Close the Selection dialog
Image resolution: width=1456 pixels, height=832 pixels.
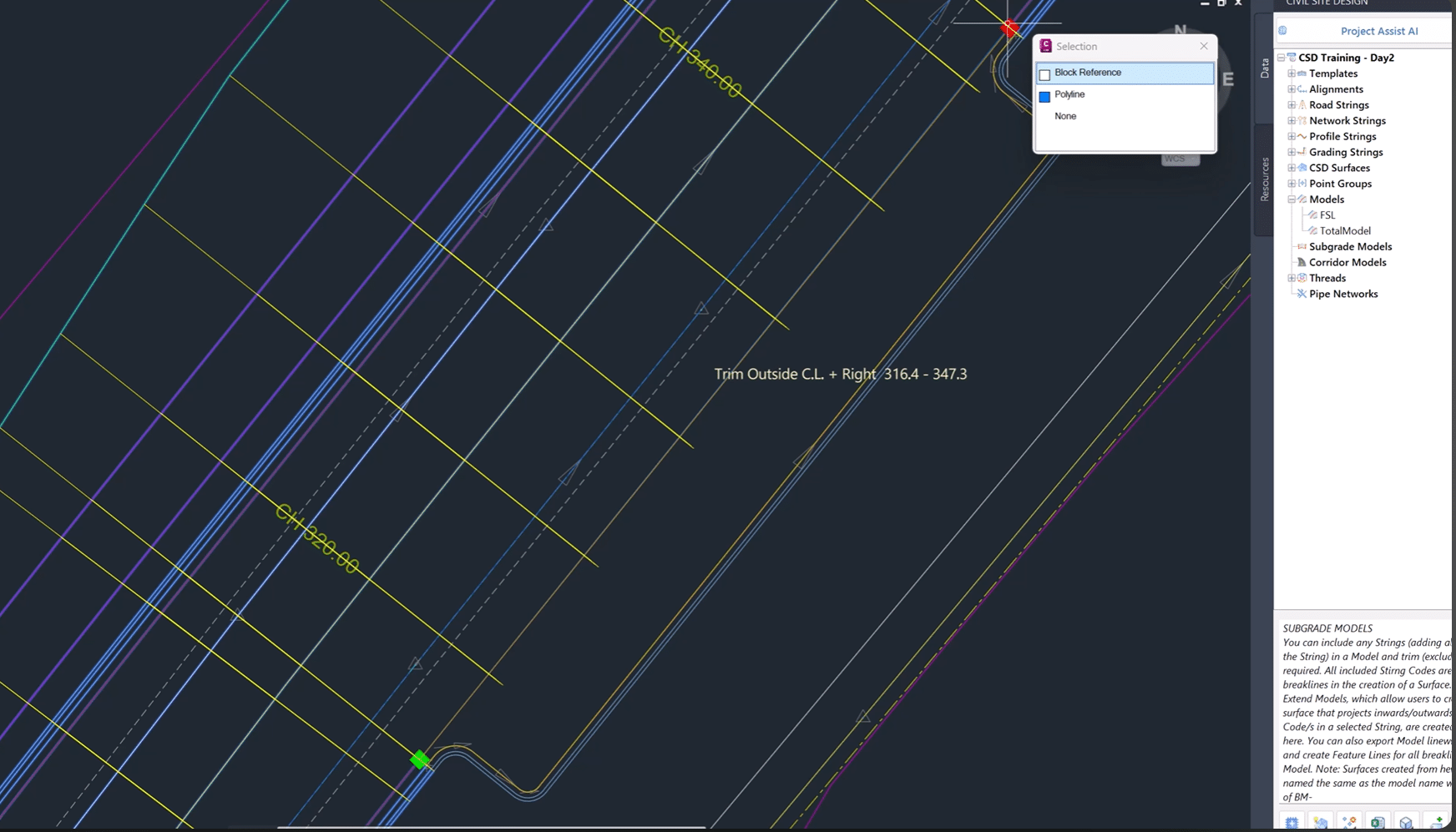[x=1204, y=46]
